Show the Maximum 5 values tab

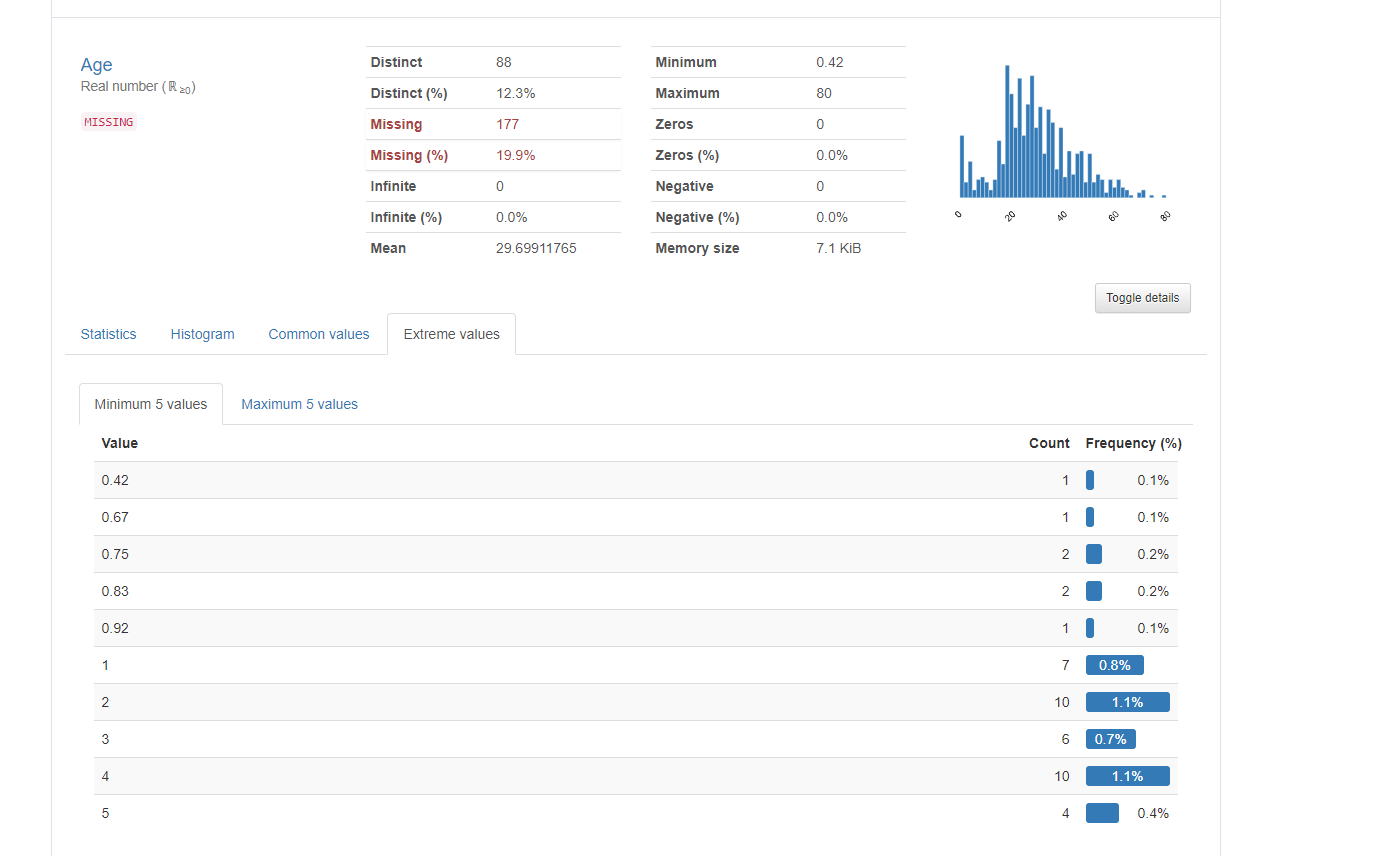click(299, 404)
